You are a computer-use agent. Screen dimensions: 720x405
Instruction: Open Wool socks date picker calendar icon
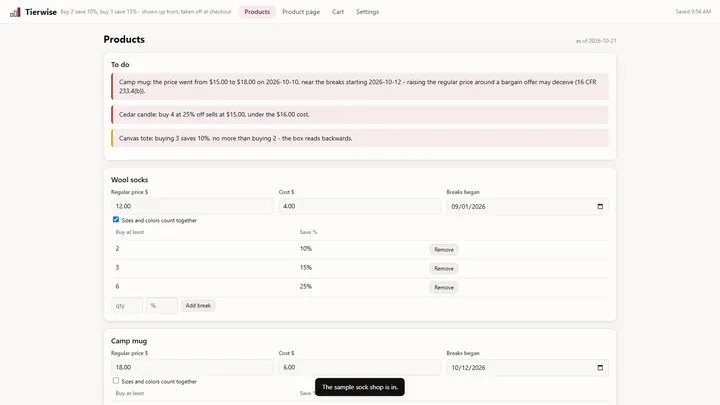point(600,207)
